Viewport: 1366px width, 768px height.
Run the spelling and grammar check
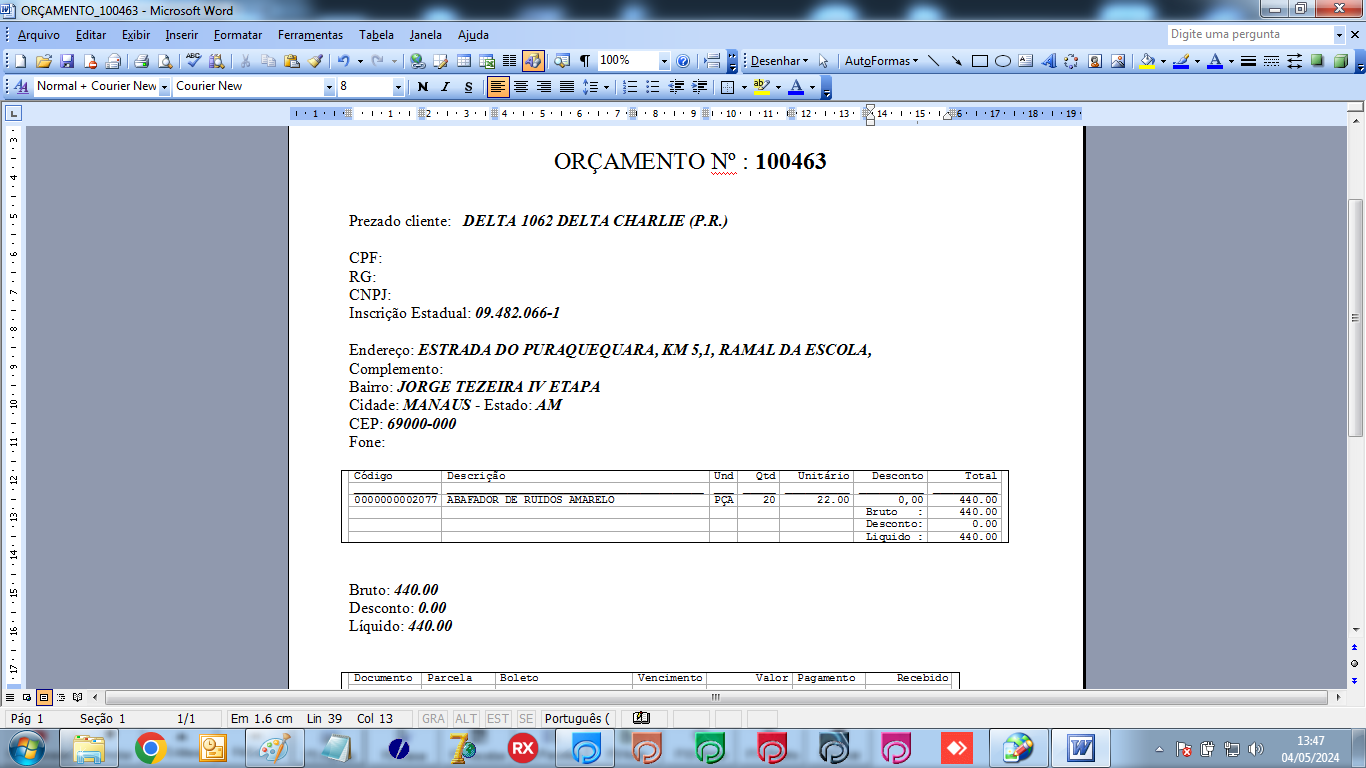(194, 61)
